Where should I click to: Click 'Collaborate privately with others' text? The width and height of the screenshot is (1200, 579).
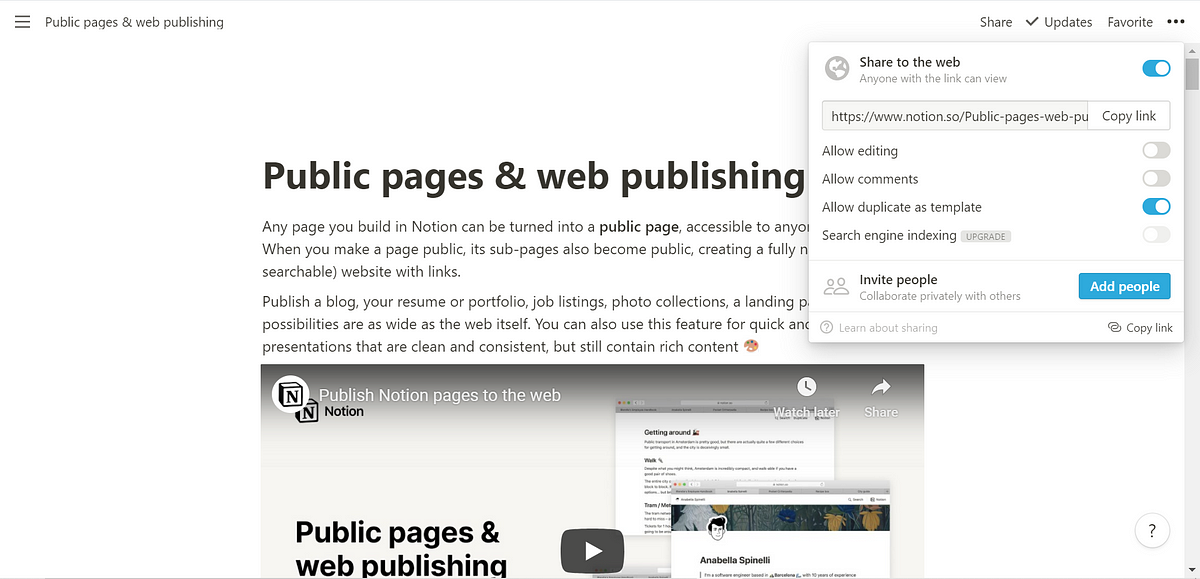click(x=940, y=296)
